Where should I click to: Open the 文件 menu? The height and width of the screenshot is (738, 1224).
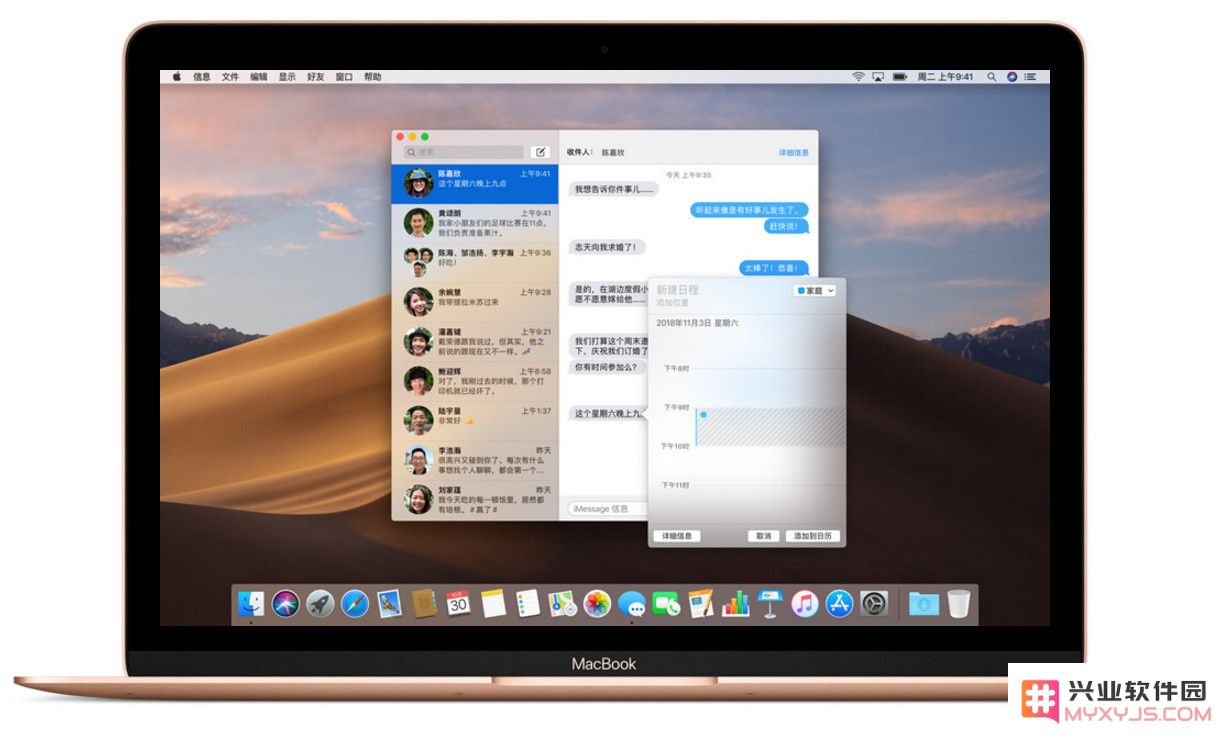pyautogui.click(x=230, y=76)
